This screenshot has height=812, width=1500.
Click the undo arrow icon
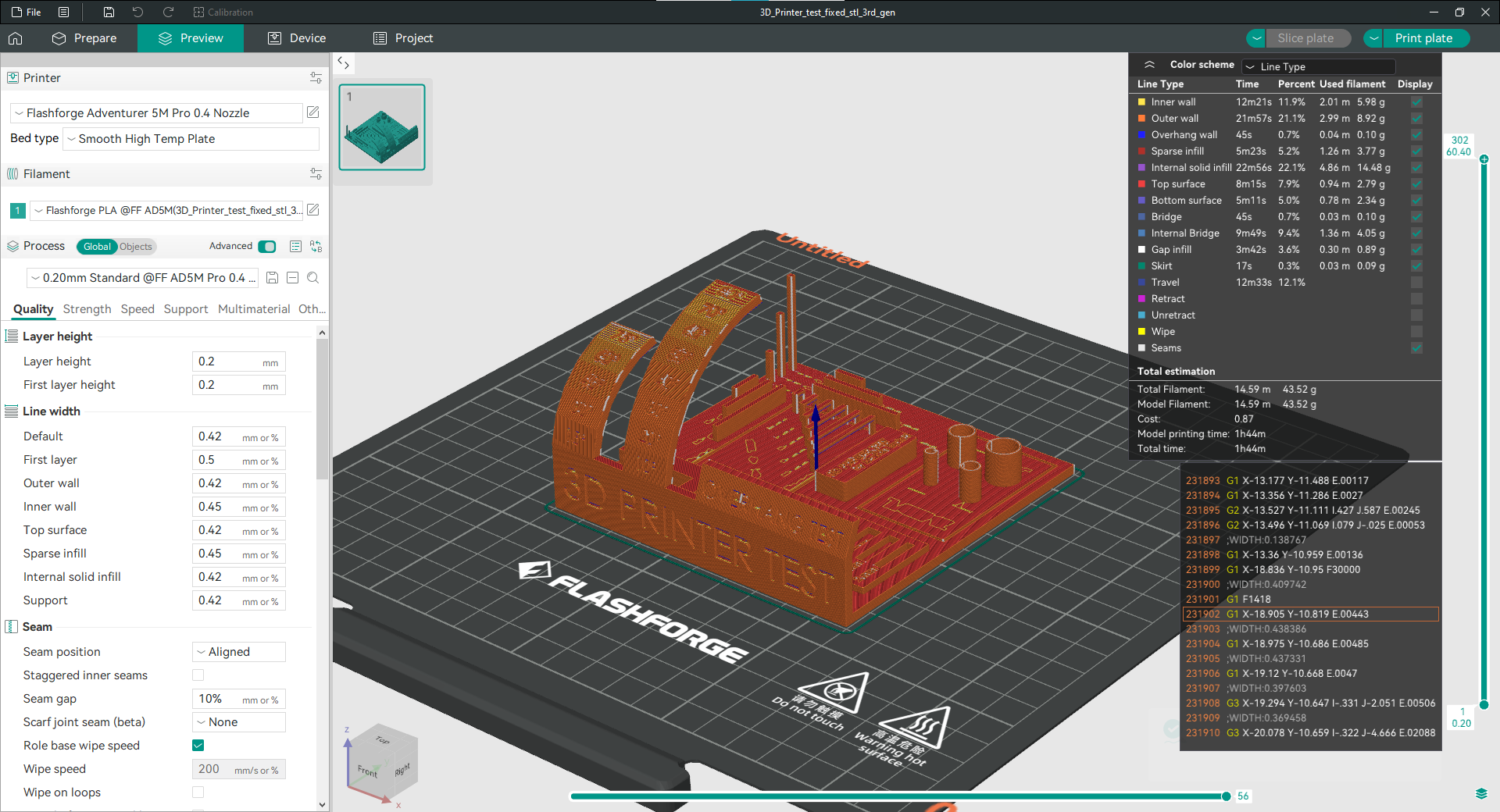(138, 12)
